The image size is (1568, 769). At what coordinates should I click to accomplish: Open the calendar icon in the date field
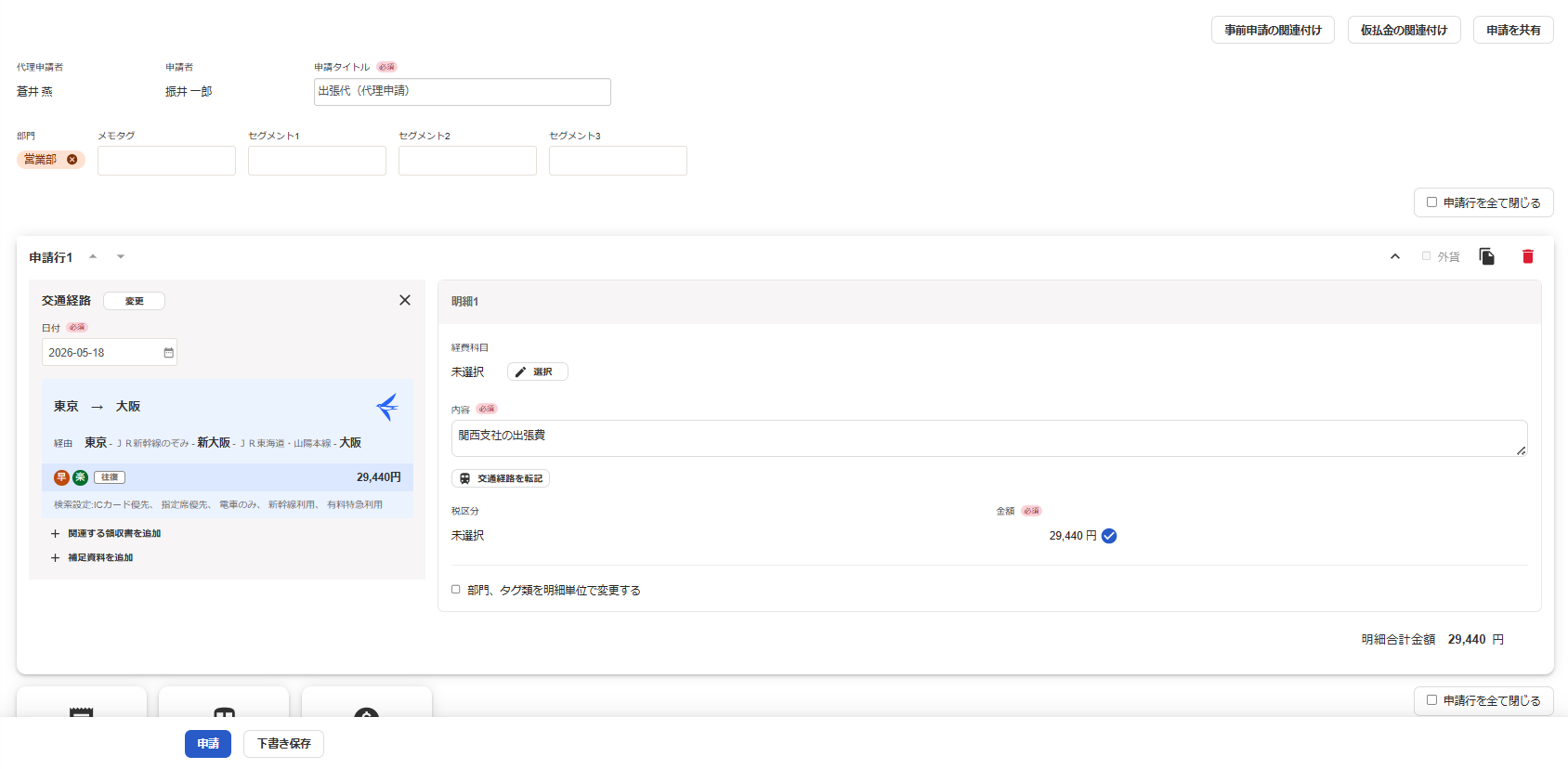tap(168, 353)
